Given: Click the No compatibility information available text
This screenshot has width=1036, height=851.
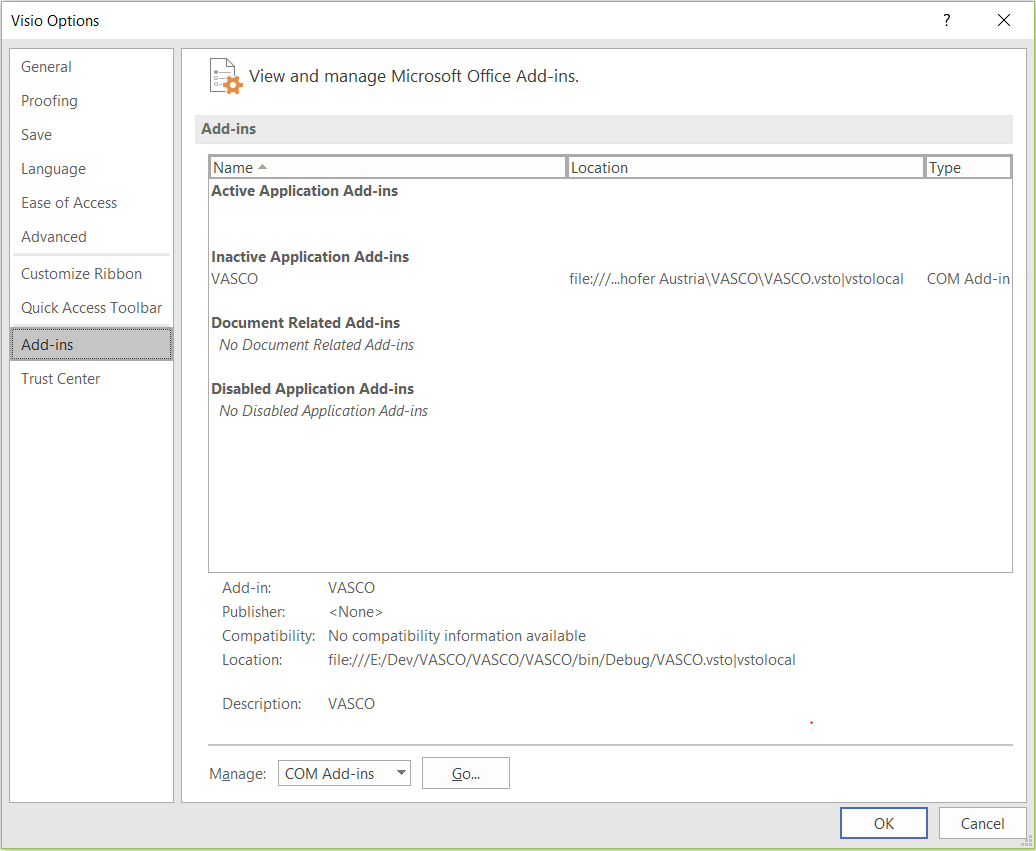Looking at the screenshot, I should pyautogui.click(x=457, y=636).
